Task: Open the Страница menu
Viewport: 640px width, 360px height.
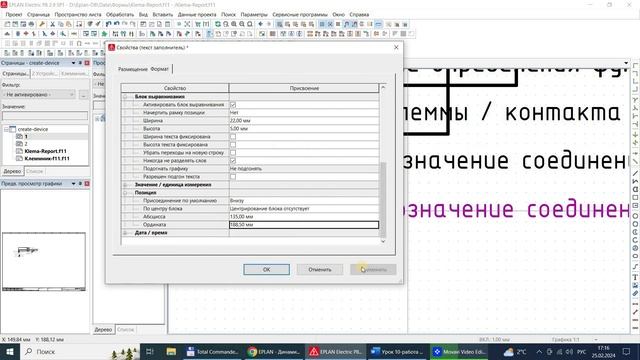Action: coord(38,14)
